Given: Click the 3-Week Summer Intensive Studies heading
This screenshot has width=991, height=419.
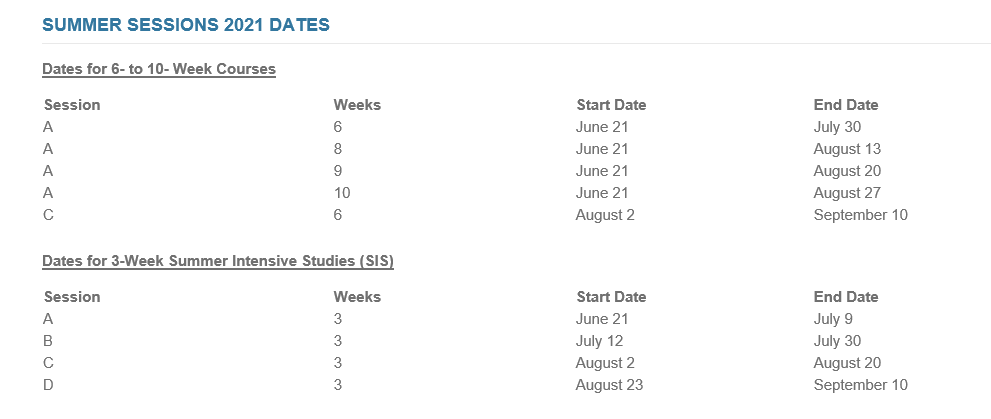Looking at the screenshot, I should [218, 261].
